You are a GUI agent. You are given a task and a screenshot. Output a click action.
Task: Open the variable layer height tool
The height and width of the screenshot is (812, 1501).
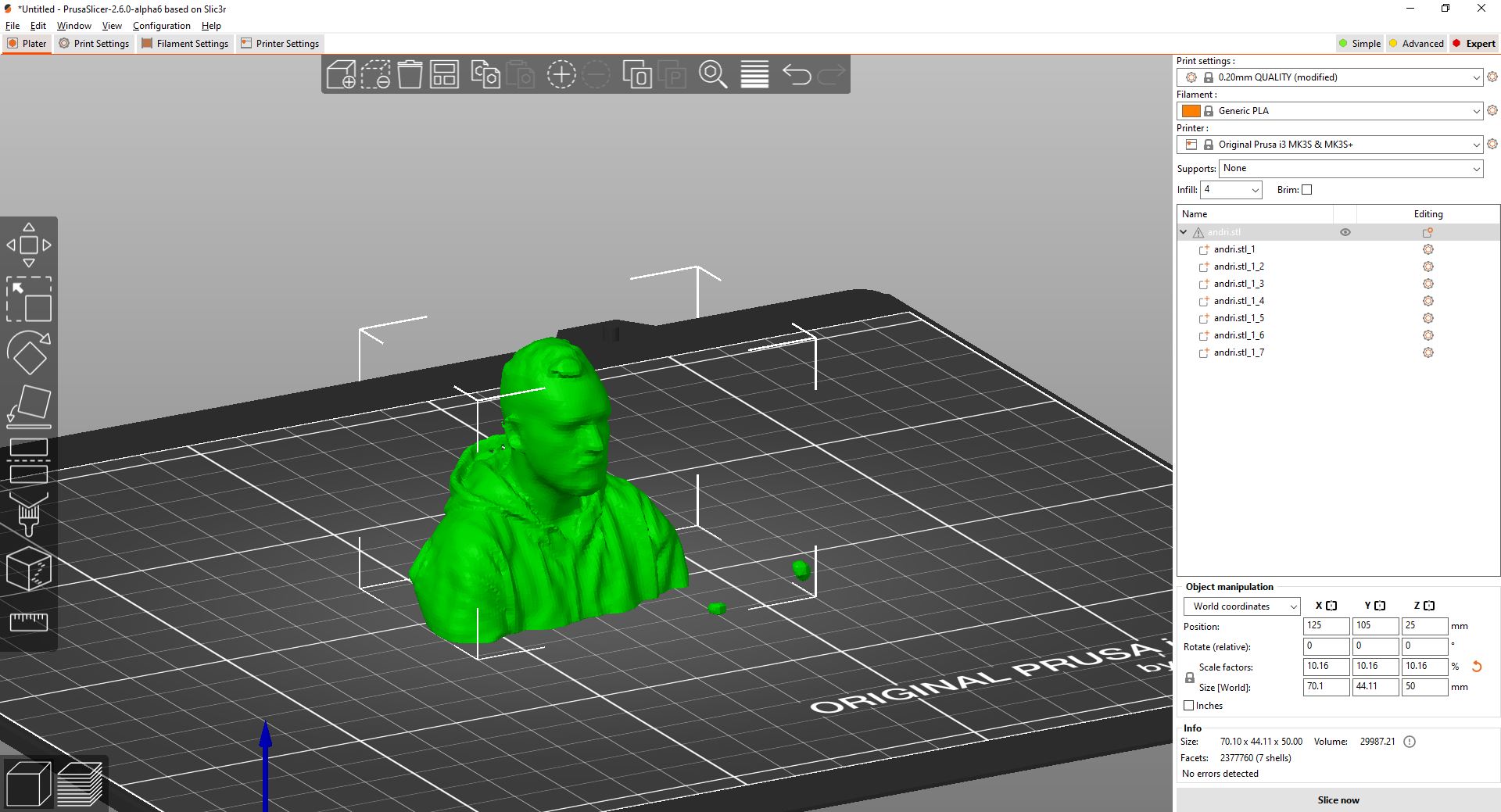click(x=754, y=74)
